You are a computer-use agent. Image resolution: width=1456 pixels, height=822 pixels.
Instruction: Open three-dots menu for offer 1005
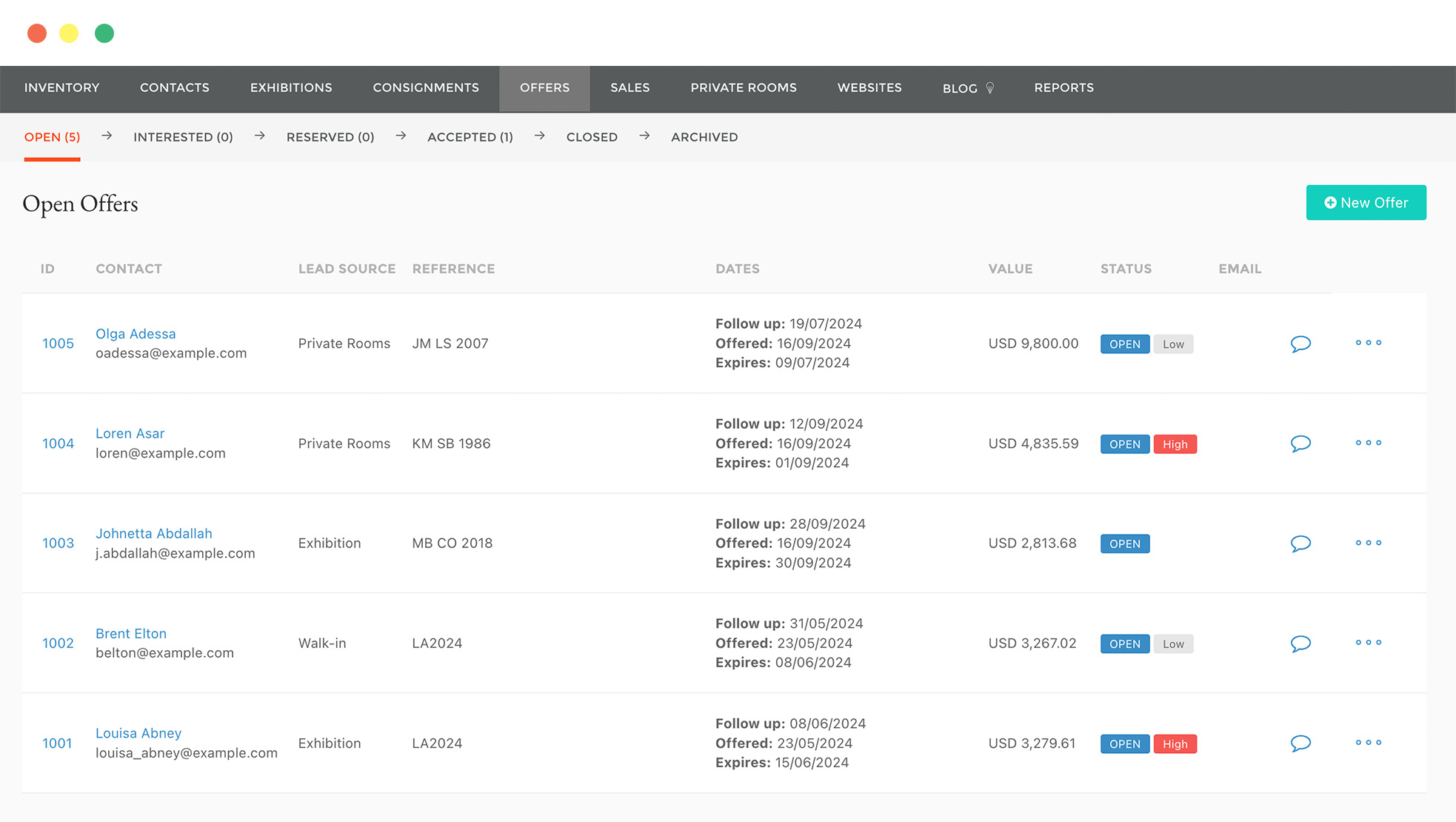pyautogui.click(x=1369, y=343)
